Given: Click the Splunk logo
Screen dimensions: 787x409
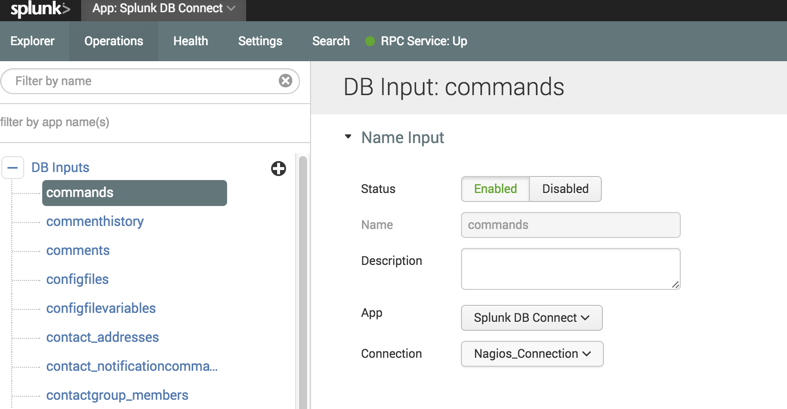Looking at the screenshot, I should pos(40,9).
